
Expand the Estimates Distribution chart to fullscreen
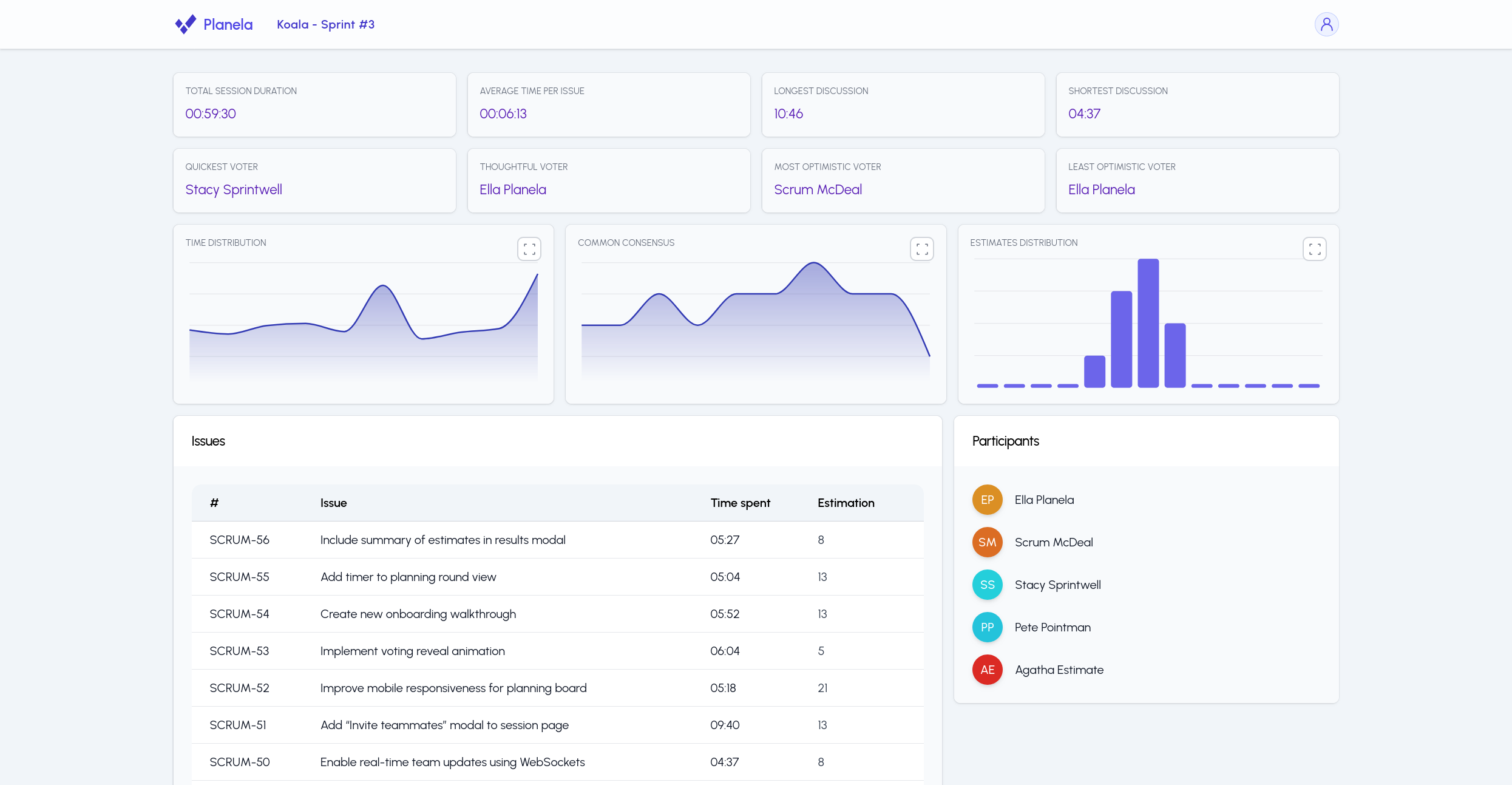(x=1314, y=248)
